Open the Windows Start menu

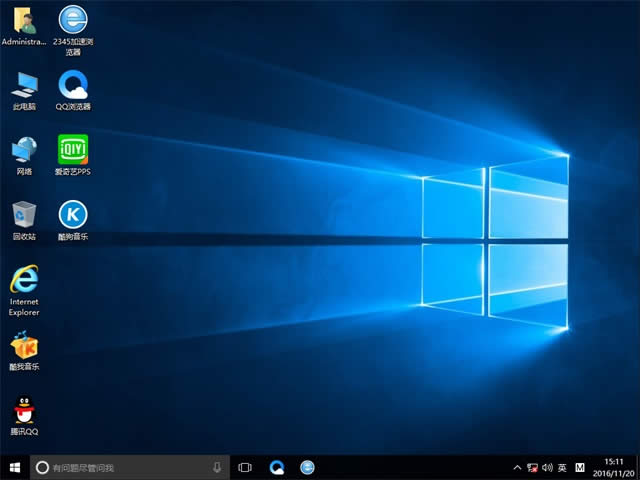[14, 467]
